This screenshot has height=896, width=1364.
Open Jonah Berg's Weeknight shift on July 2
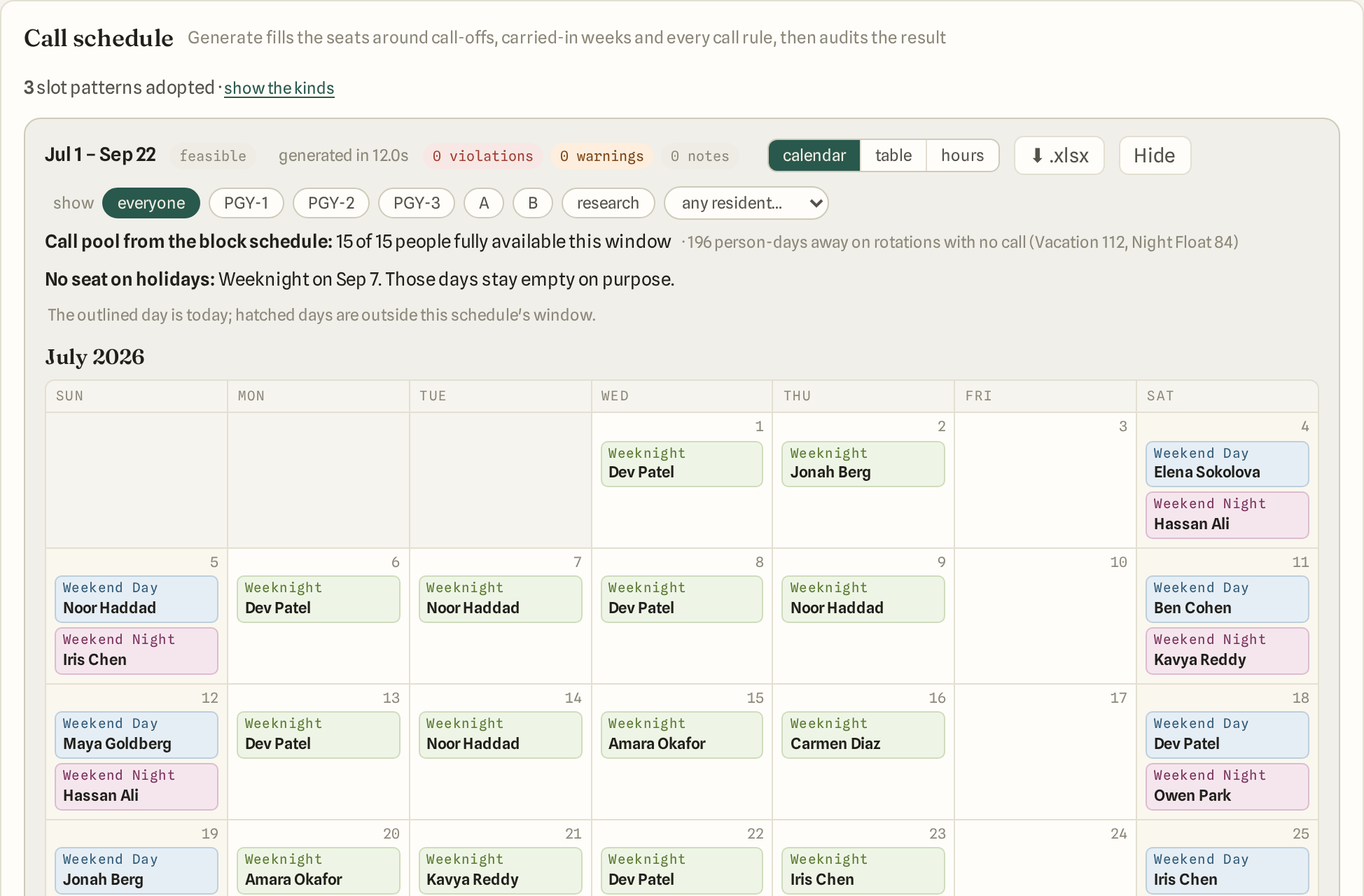863,463
